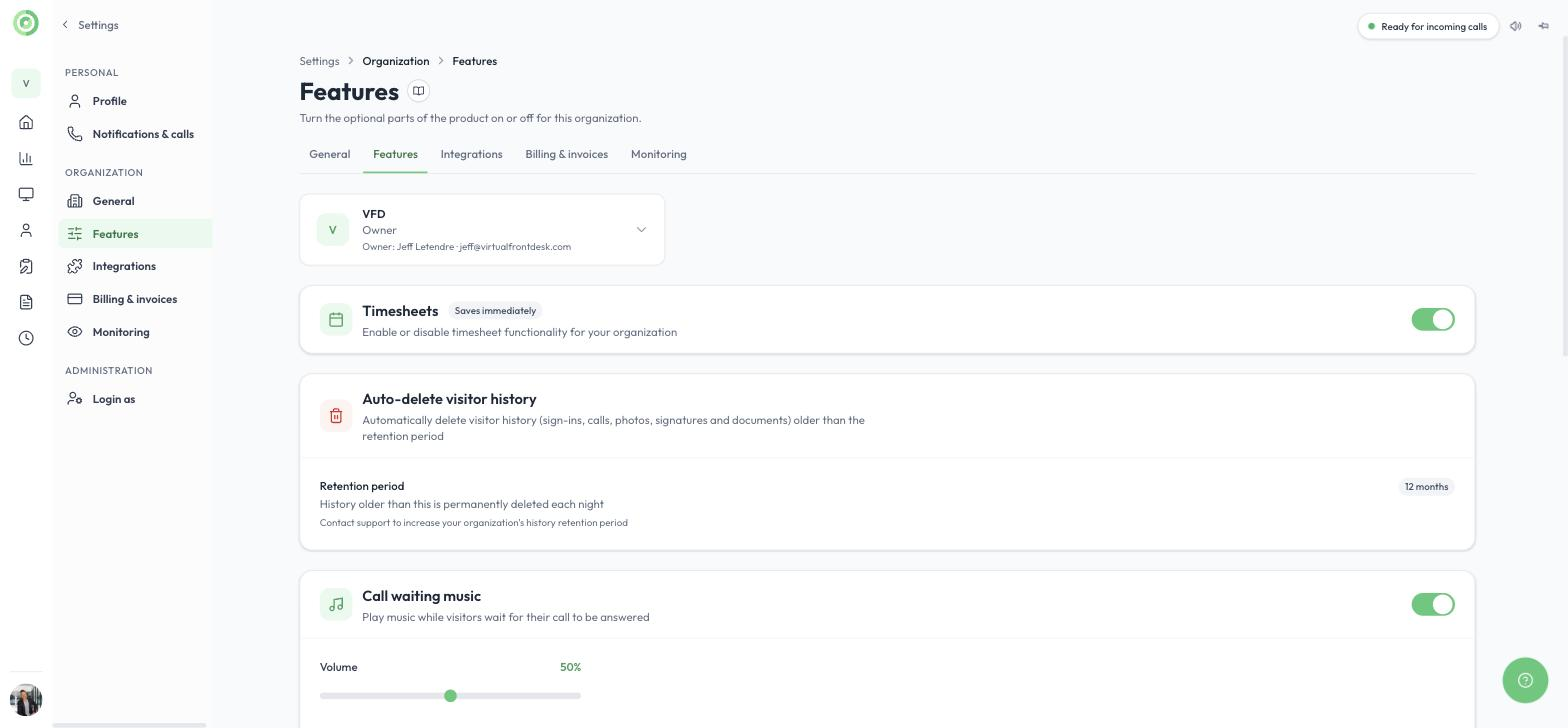Click the Saves immediately badge
Image resolution: width=1568 pixels, height=728 pixels.
(x=495, y=311)
